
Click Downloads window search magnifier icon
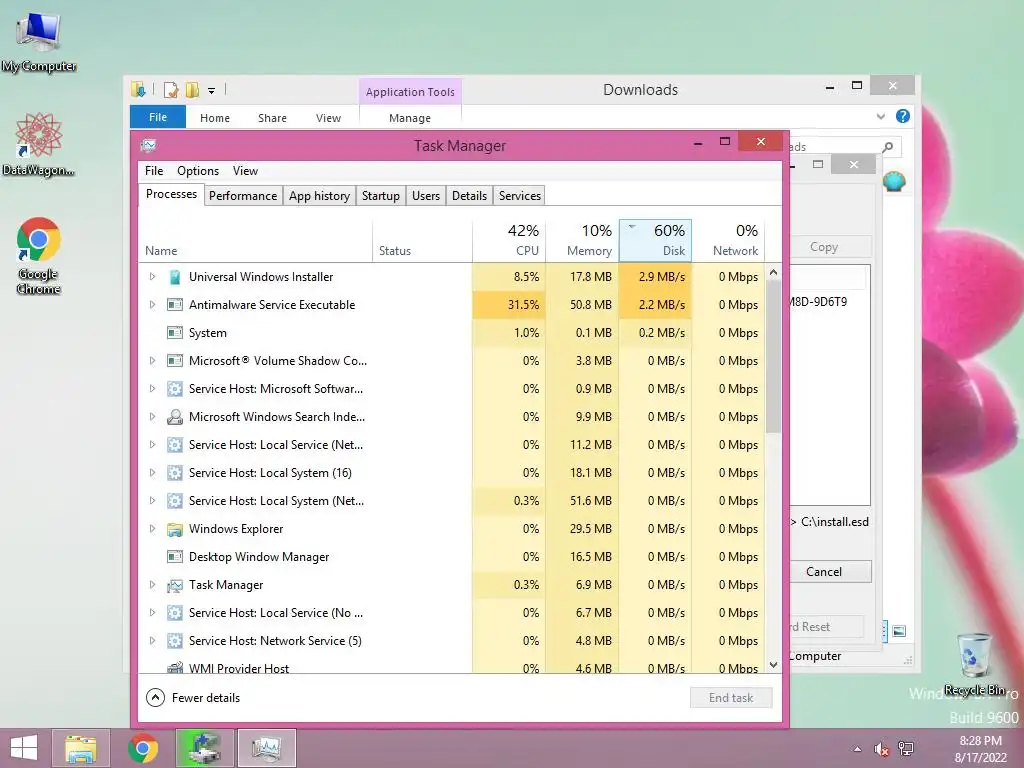tap(888, 147)
